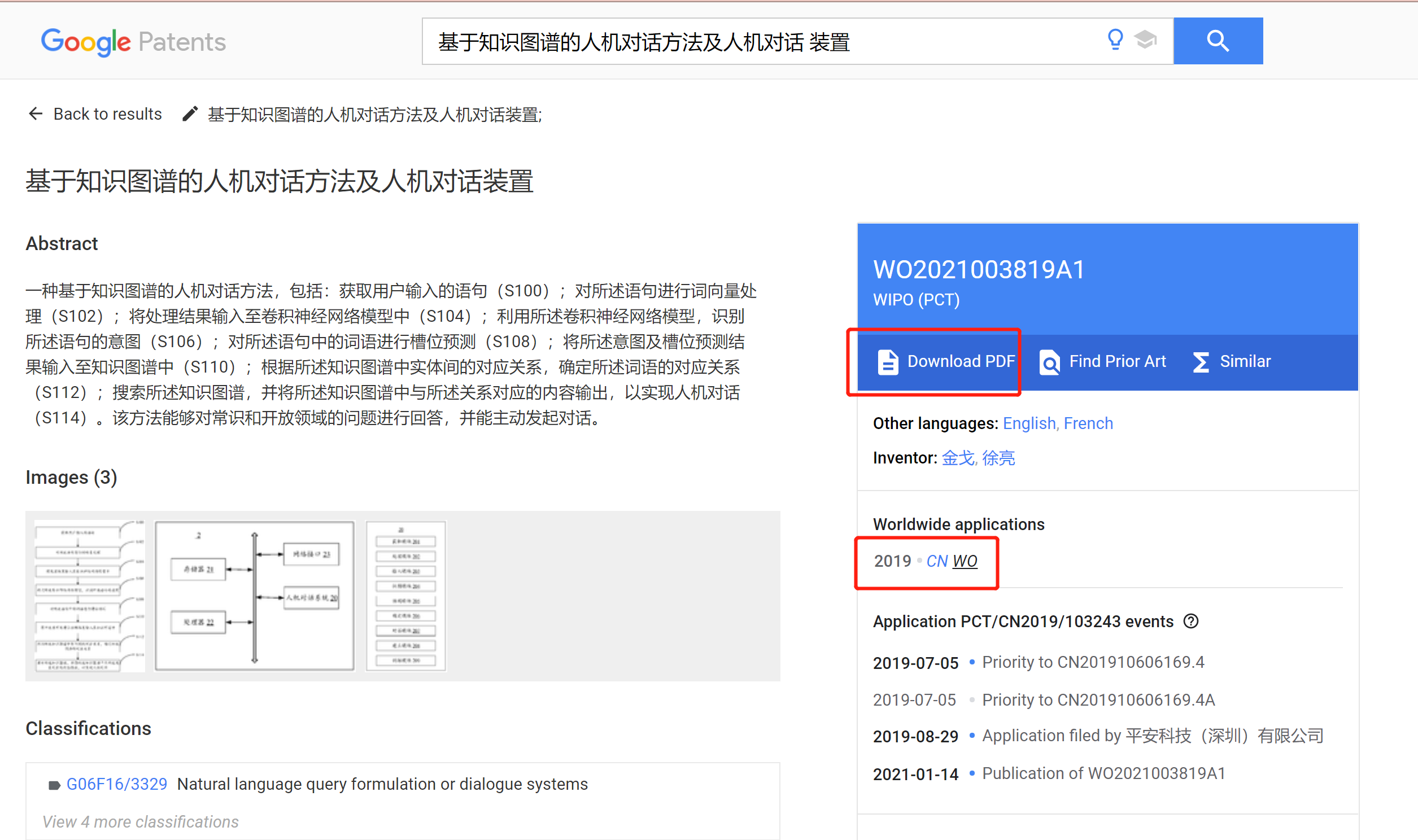This screenshot has width=1418, height=840.
Task: Click the Download PDF document icon
Action: coord(888,362)
